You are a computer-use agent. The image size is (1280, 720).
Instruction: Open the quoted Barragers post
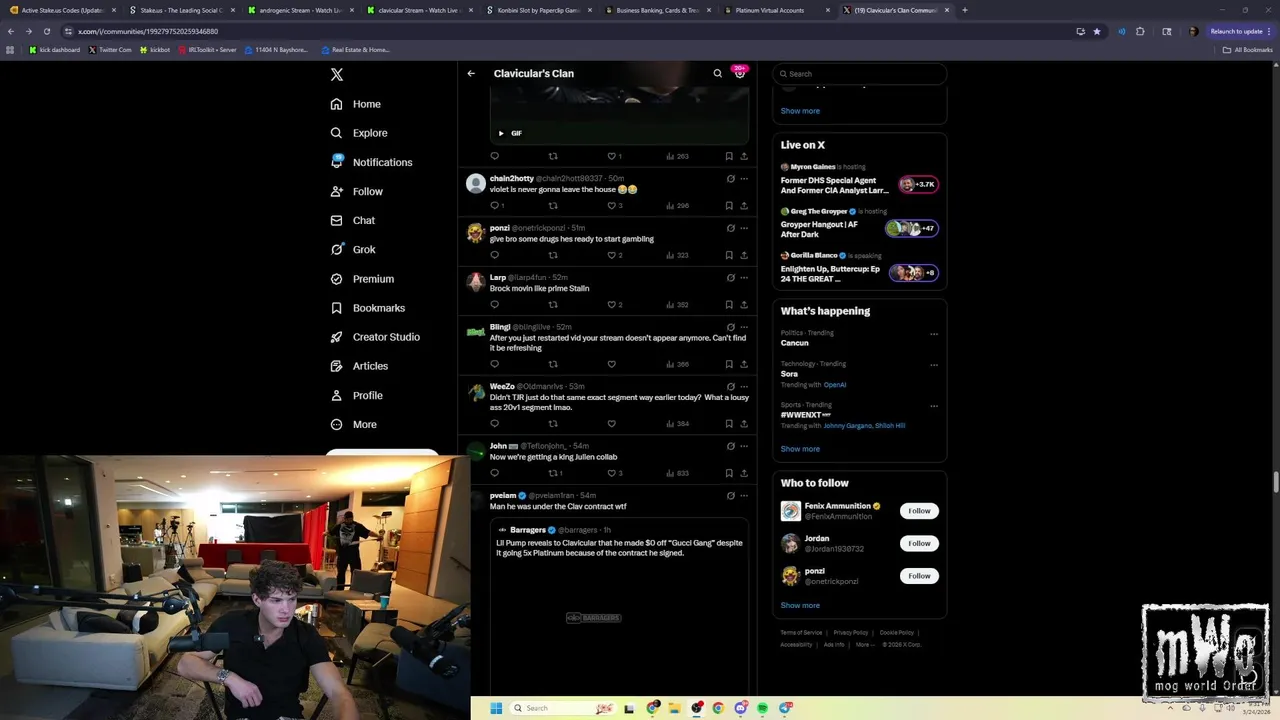tap(620, 606)
